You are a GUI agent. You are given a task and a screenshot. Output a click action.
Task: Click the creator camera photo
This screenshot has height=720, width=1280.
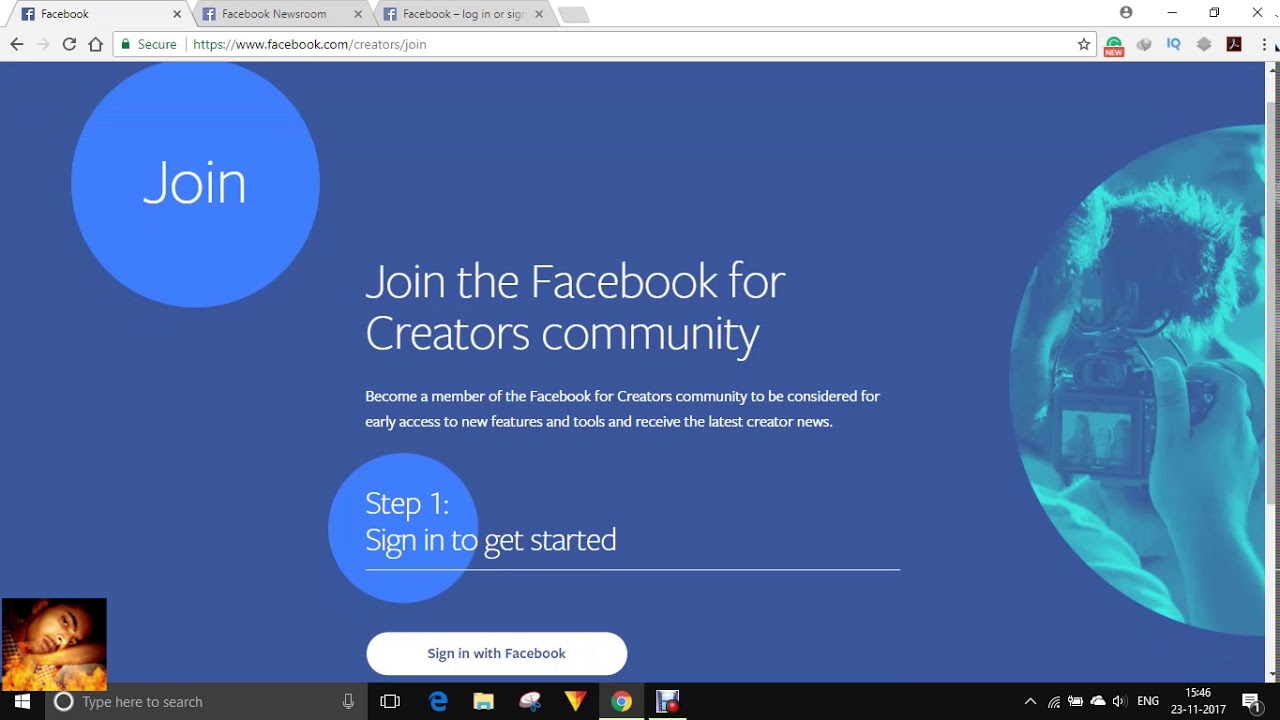tap(1137, 380)
